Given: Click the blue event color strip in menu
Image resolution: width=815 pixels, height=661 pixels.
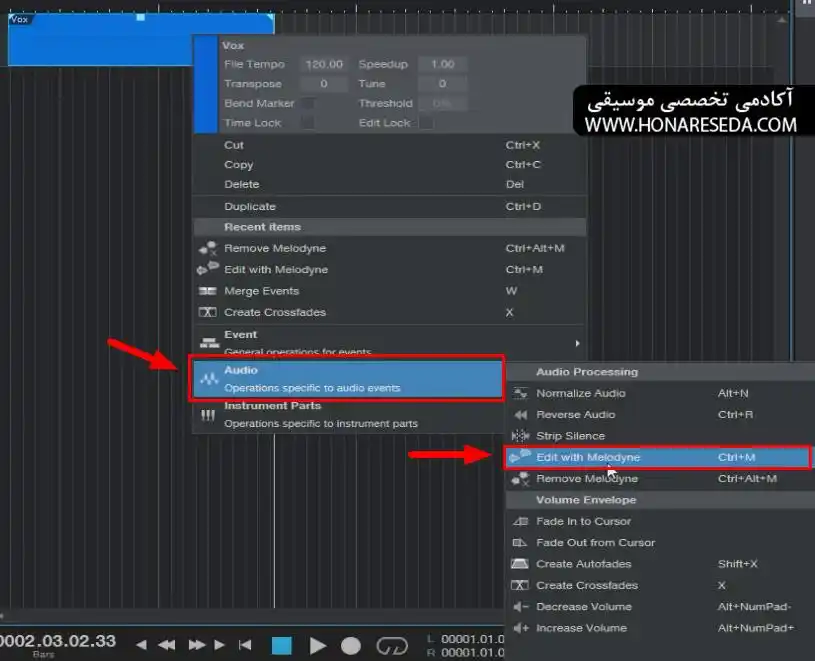Looking at the screenshot, I should point(205,84).
